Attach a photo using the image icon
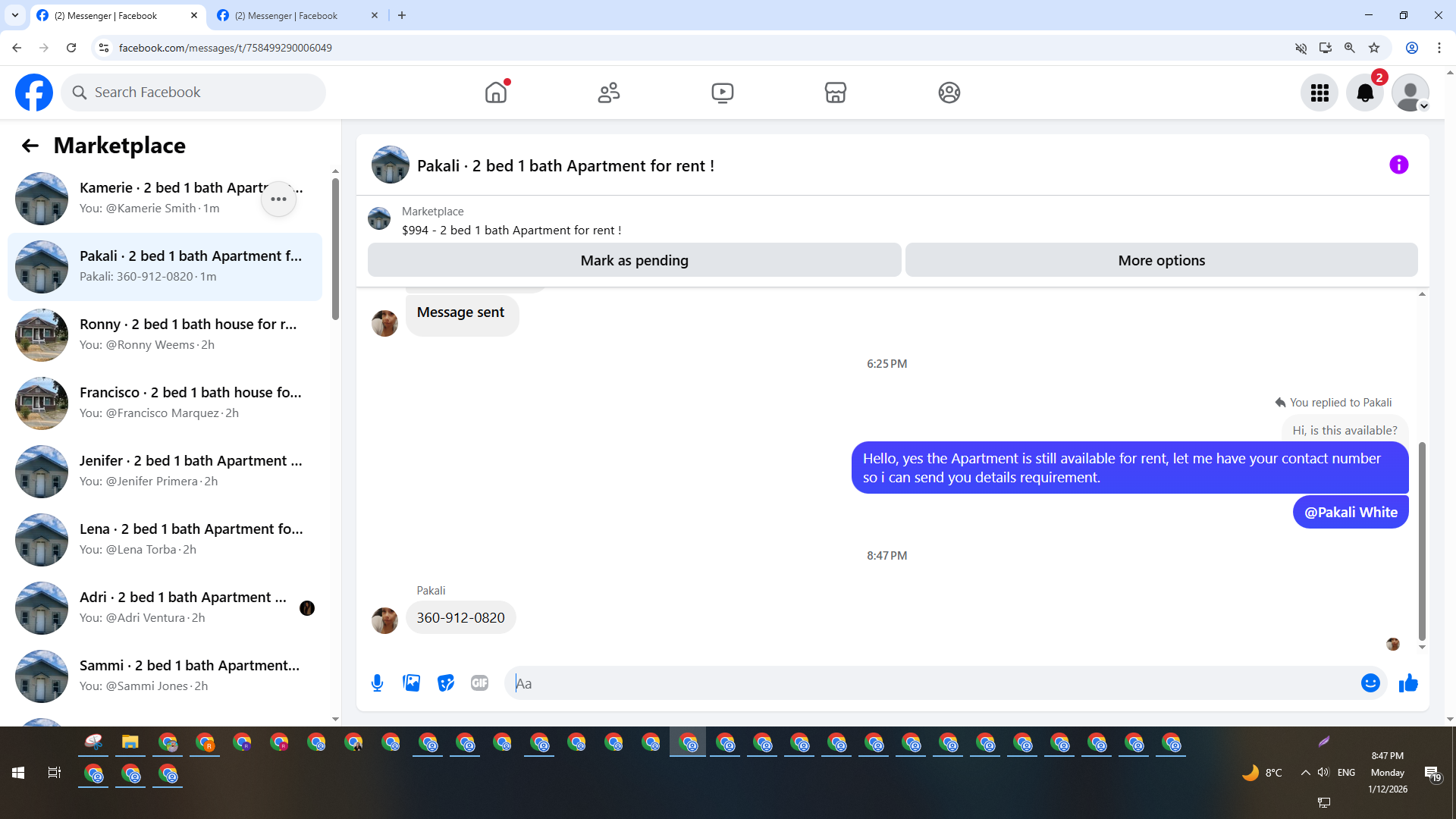 coord(412,683)
